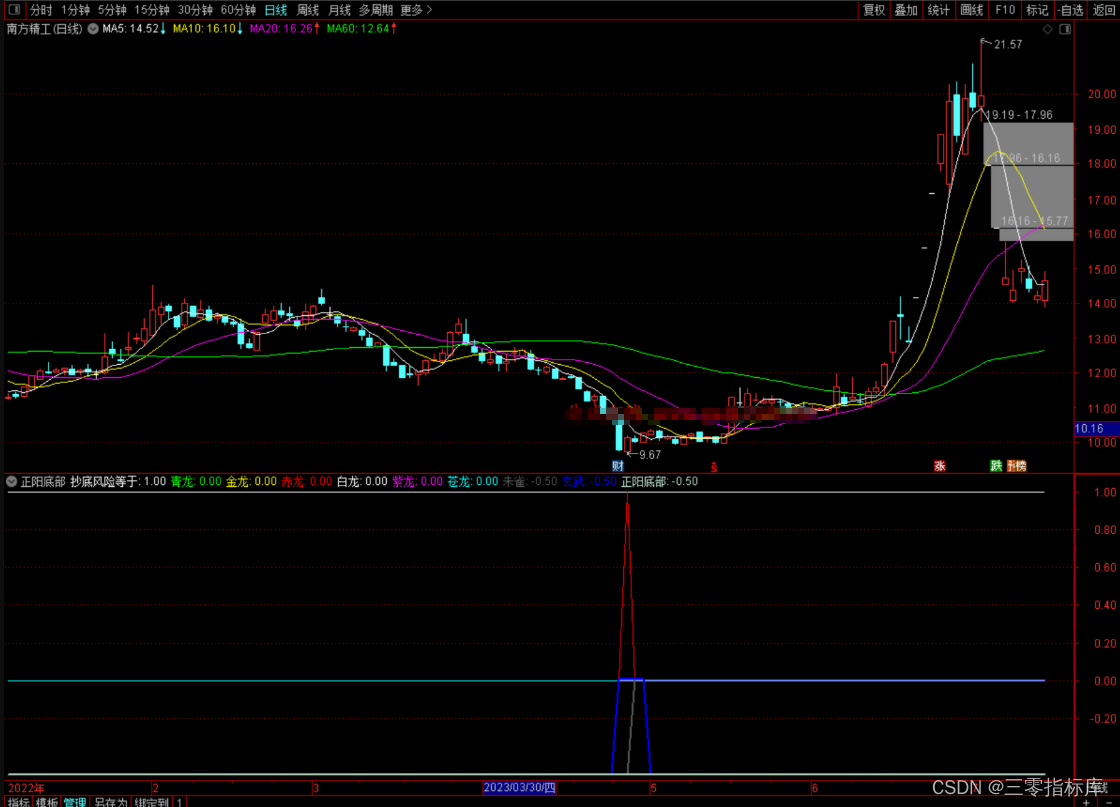The image size is (1120, 807).
Task: Click 绑定到 at the bottom bar
Action: coord(151,801)
